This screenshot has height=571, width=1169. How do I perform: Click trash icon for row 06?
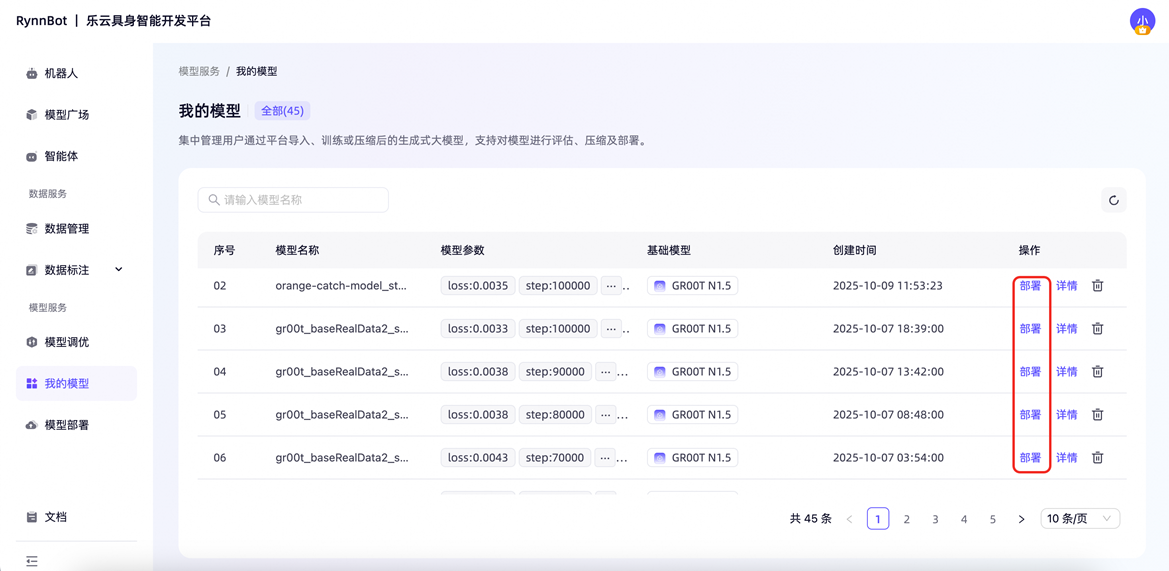pos(1097,458)
